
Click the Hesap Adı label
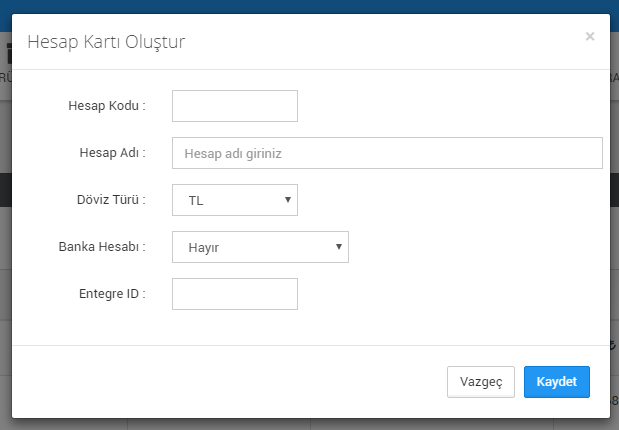point(113,153)
